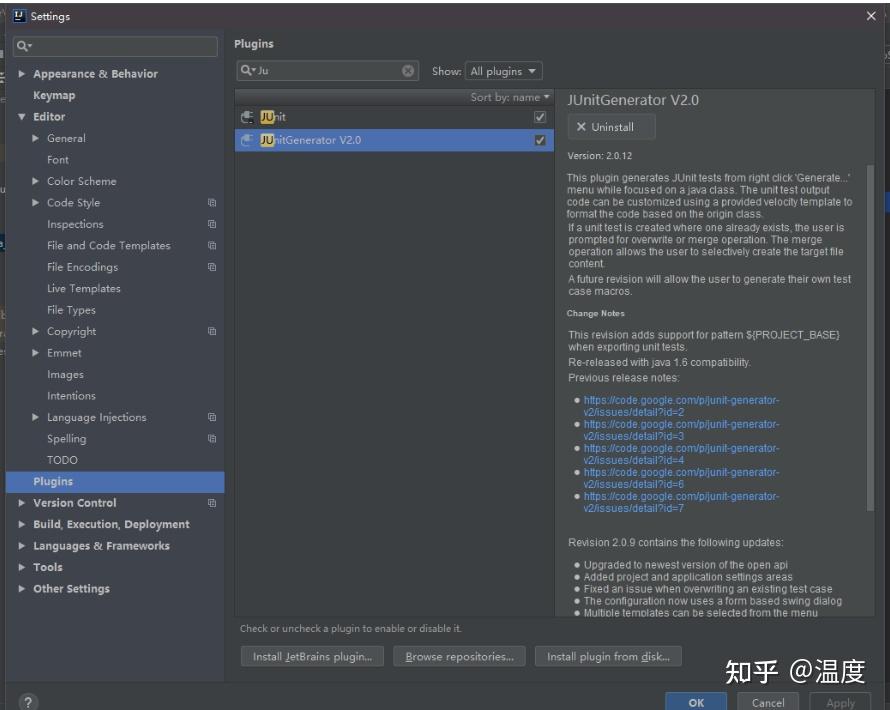Viewport: 890px width, 710px height.
Task: Click the Browse repositories button
Action: pyautogui.click(x=459, y=655)
